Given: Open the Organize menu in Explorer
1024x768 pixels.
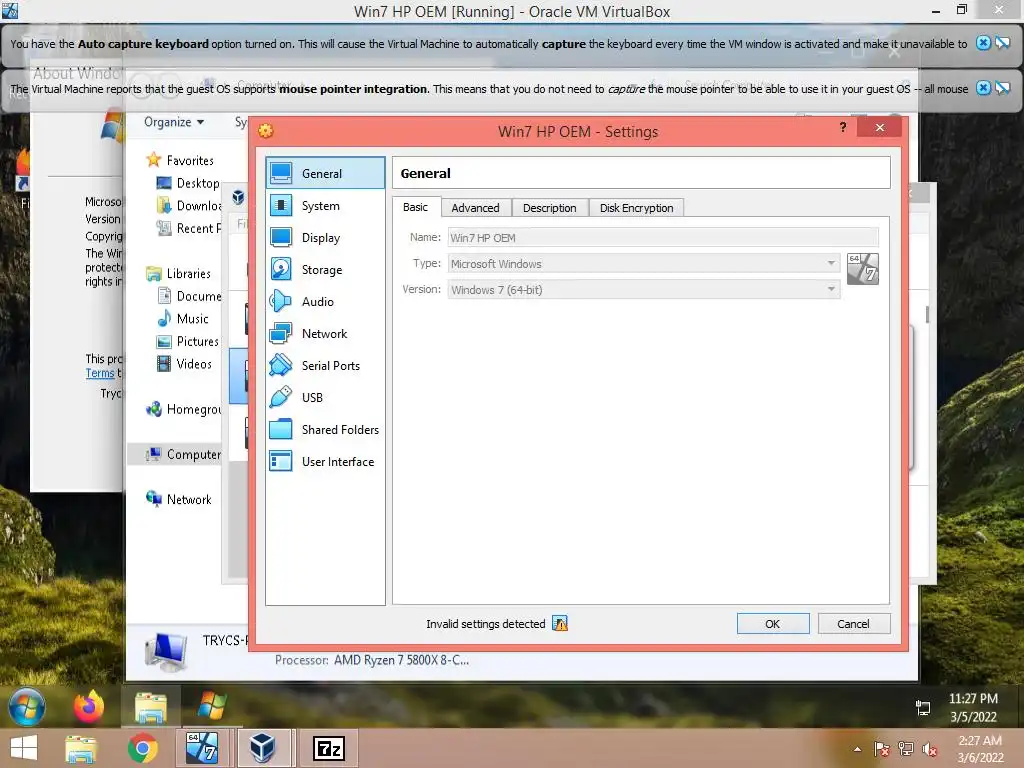Looking at the screenshot, I should [x=174, y=122].
